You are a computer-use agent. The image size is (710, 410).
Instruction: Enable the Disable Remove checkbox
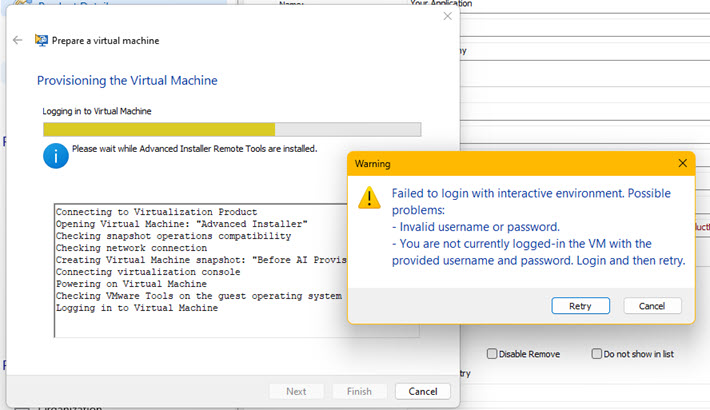pos(493,354)
